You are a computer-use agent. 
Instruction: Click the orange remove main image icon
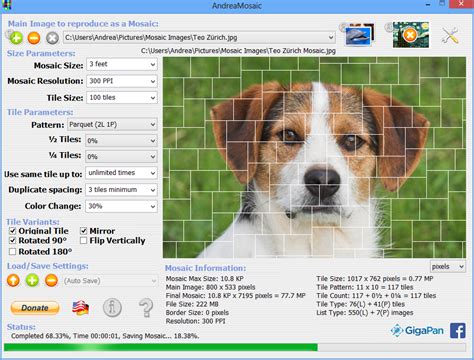[34, 38]
